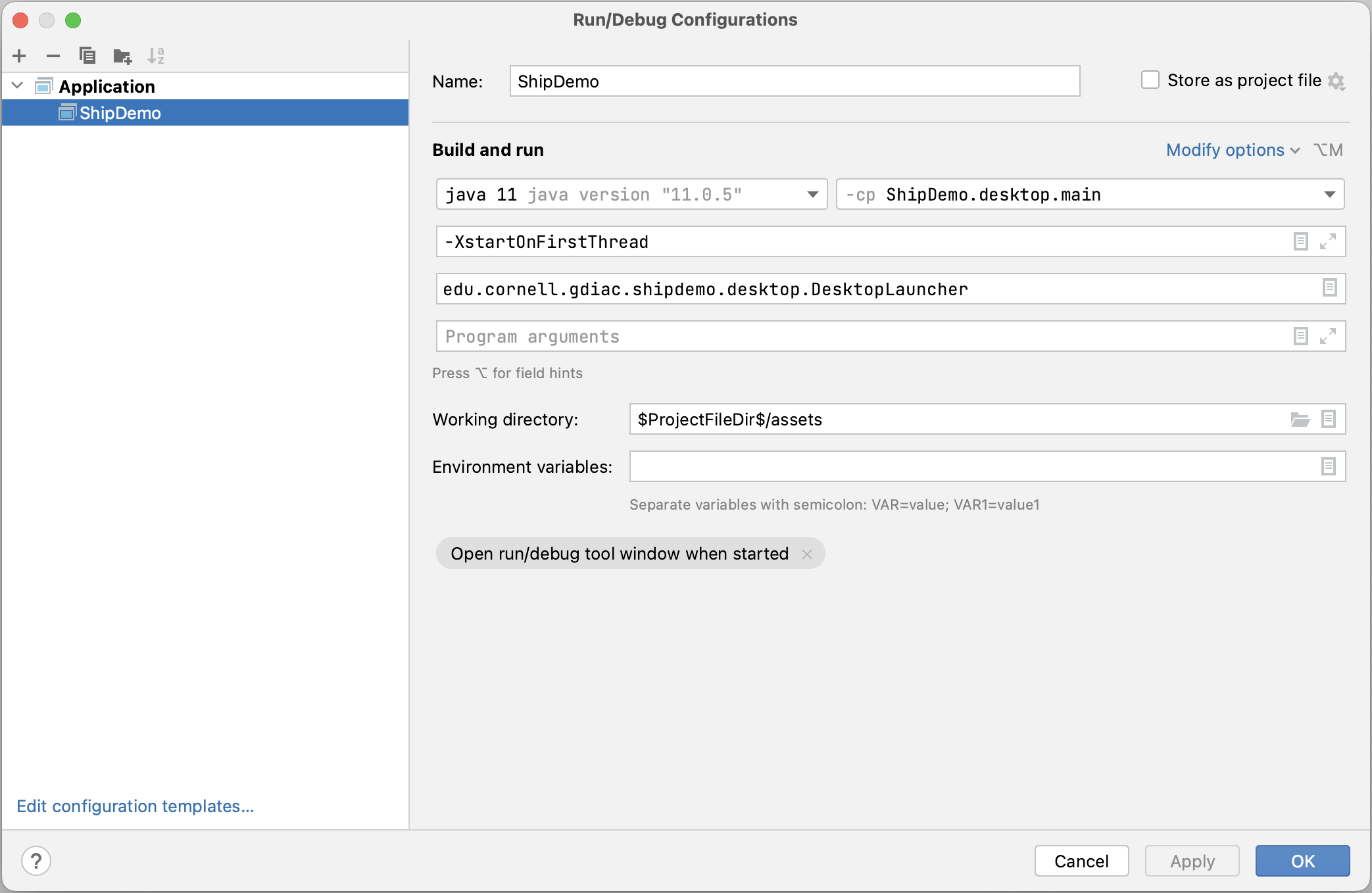Click the Add New Configuration plus icon
Screen dimensions: 1372x893
(19, 56)
